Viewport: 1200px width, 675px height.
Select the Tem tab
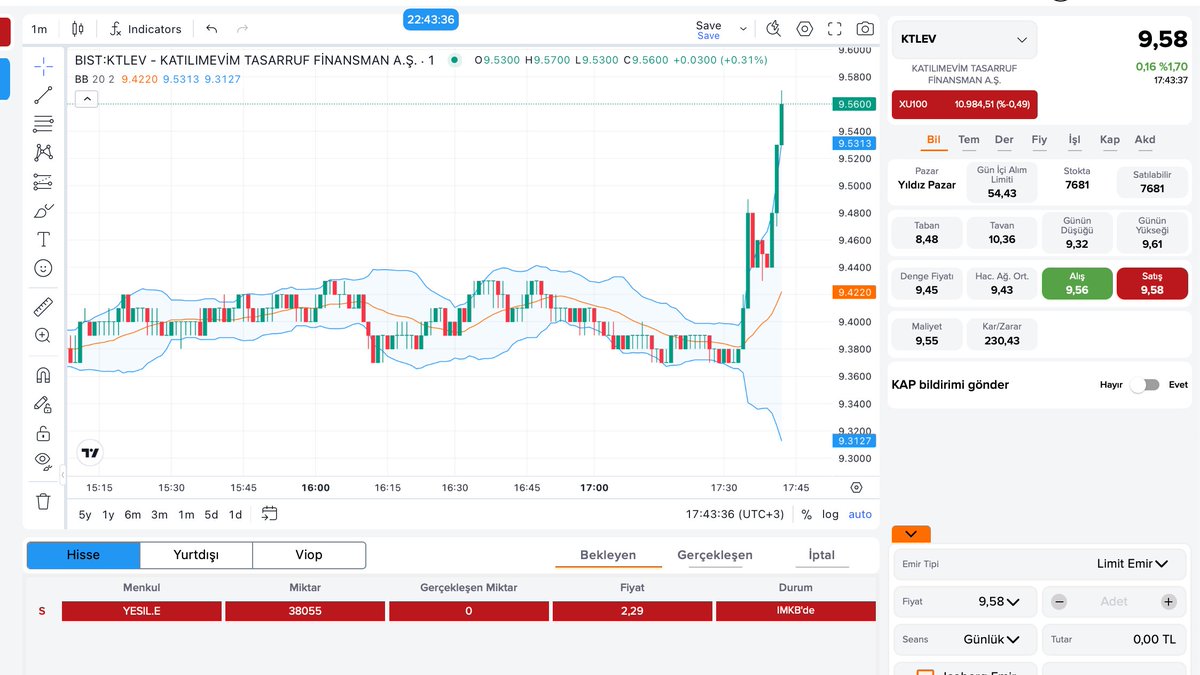click(969, 140)
